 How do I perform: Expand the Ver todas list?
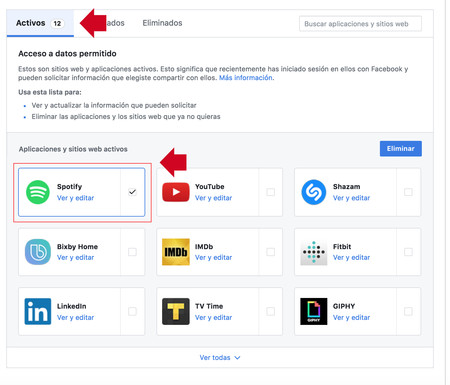(x=220, y=357)
